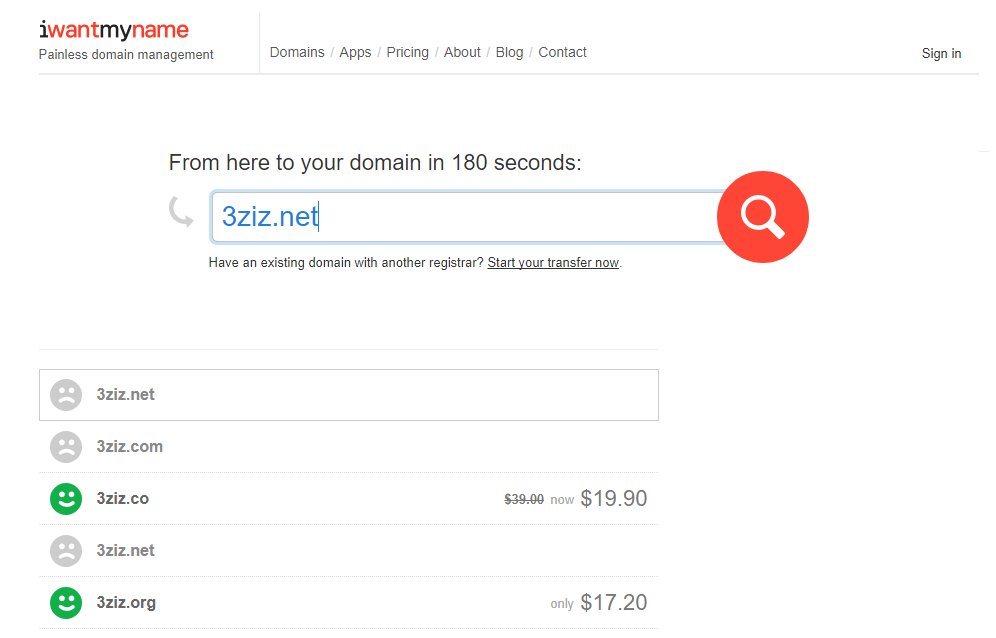
Task: Open the Pricing page
Action: pos(407,52)
